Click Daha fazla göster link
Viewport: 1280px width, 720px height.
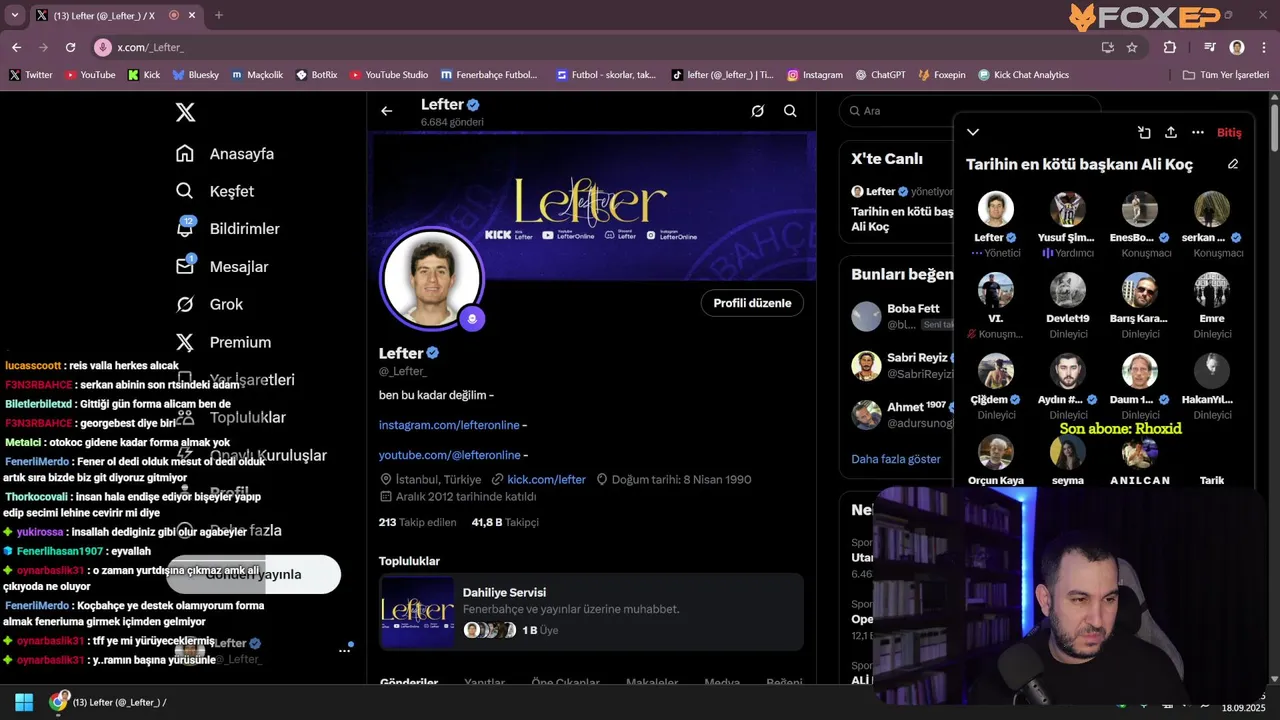coord(896,459)
